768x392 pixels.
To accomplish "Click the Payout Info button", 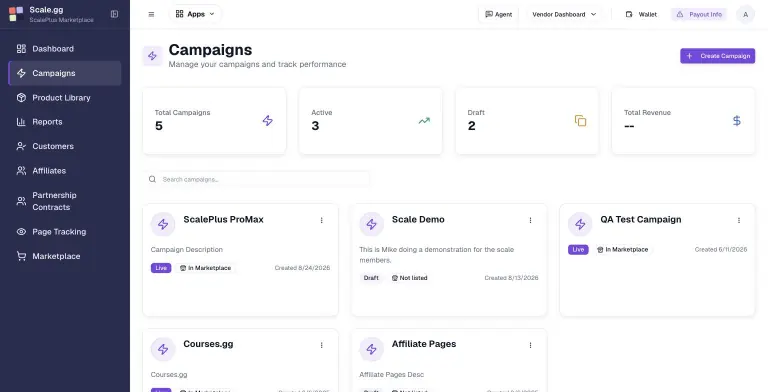I will click(x=699, y=14).
